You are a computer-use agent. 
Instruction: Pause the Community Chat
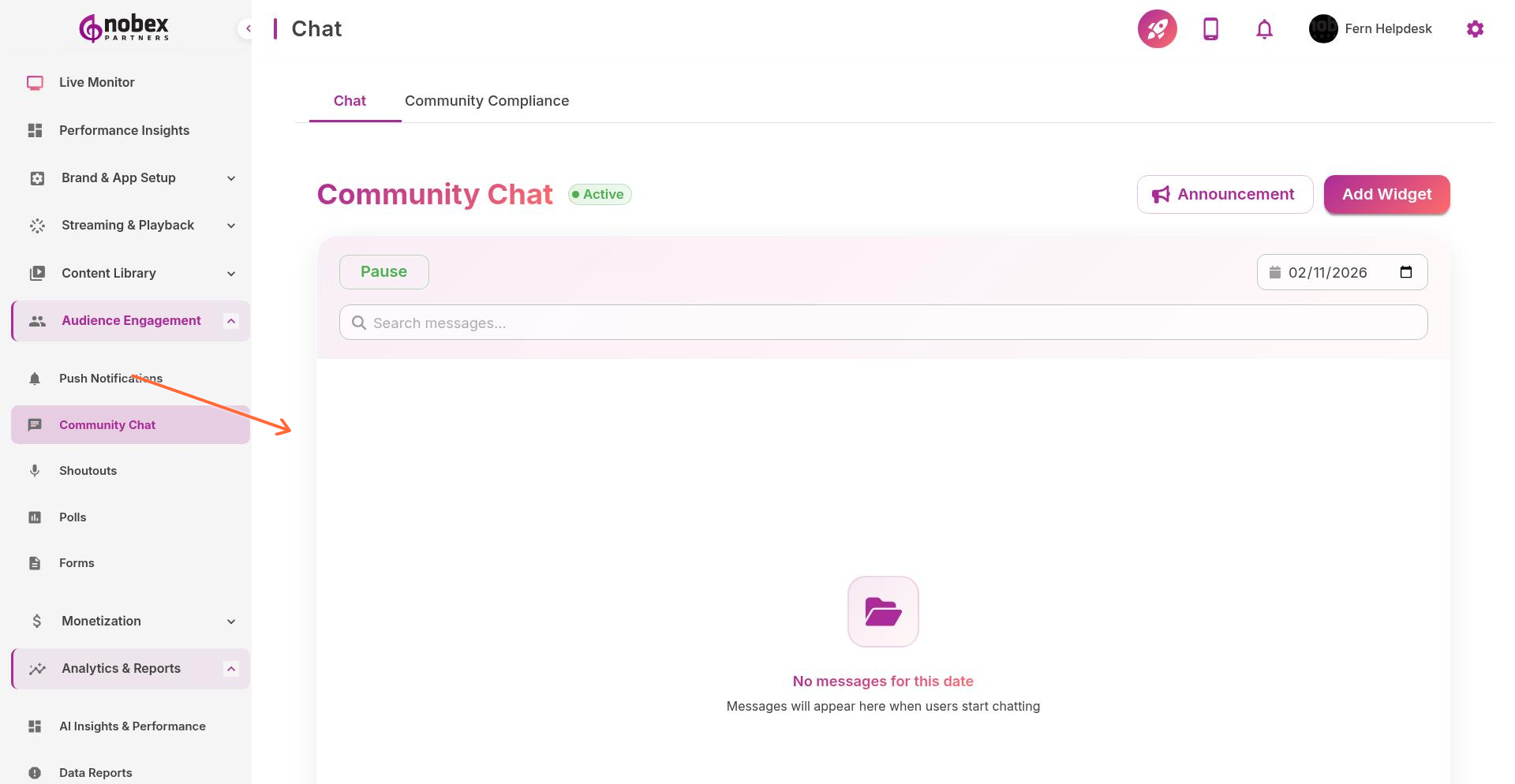pyautogui.click(x=383, y=271)
